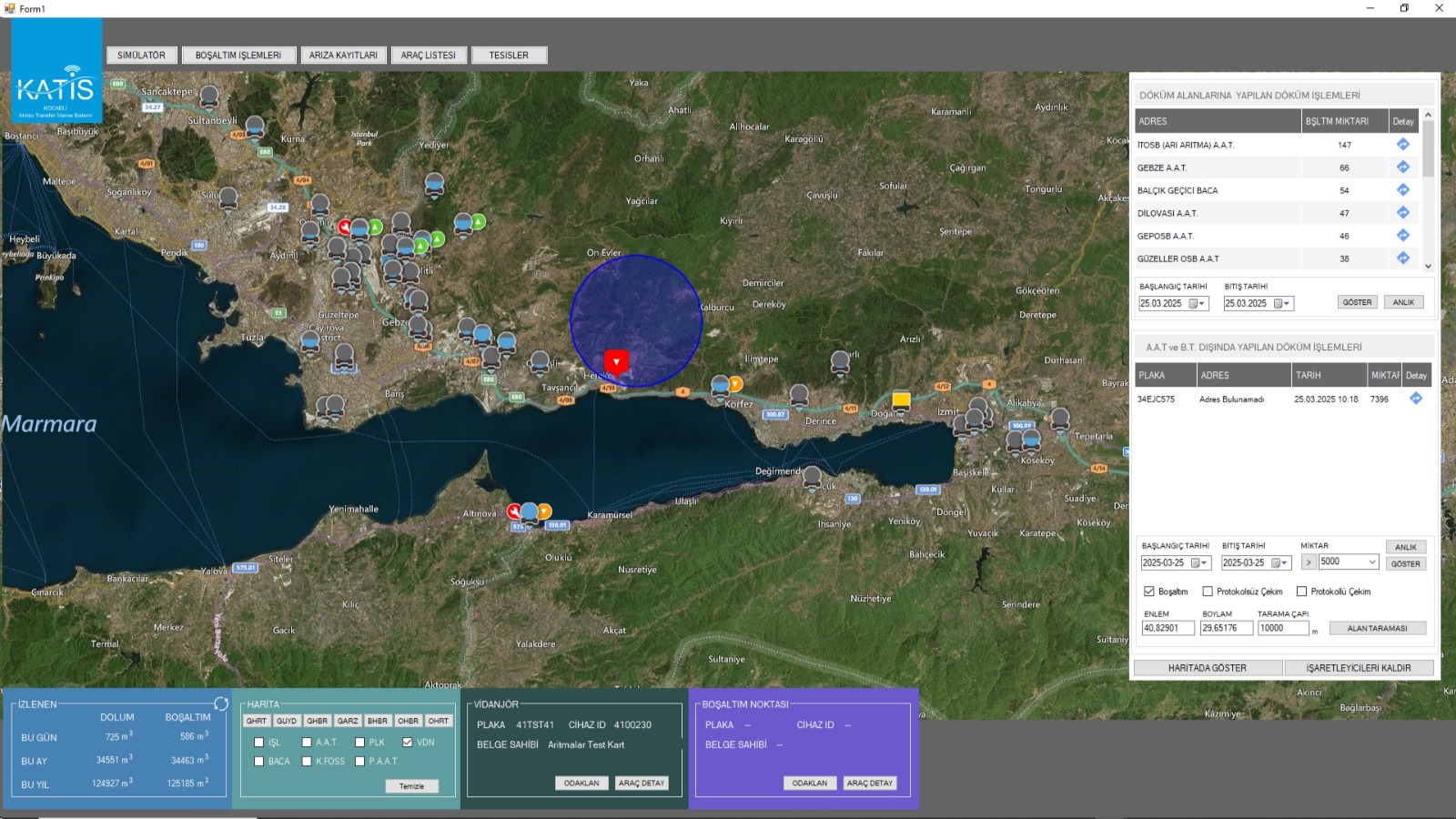Toggle the İŞL map layer checkbox
The height and width of the screenshot is (819, 1456).
(x=259, y=743)
